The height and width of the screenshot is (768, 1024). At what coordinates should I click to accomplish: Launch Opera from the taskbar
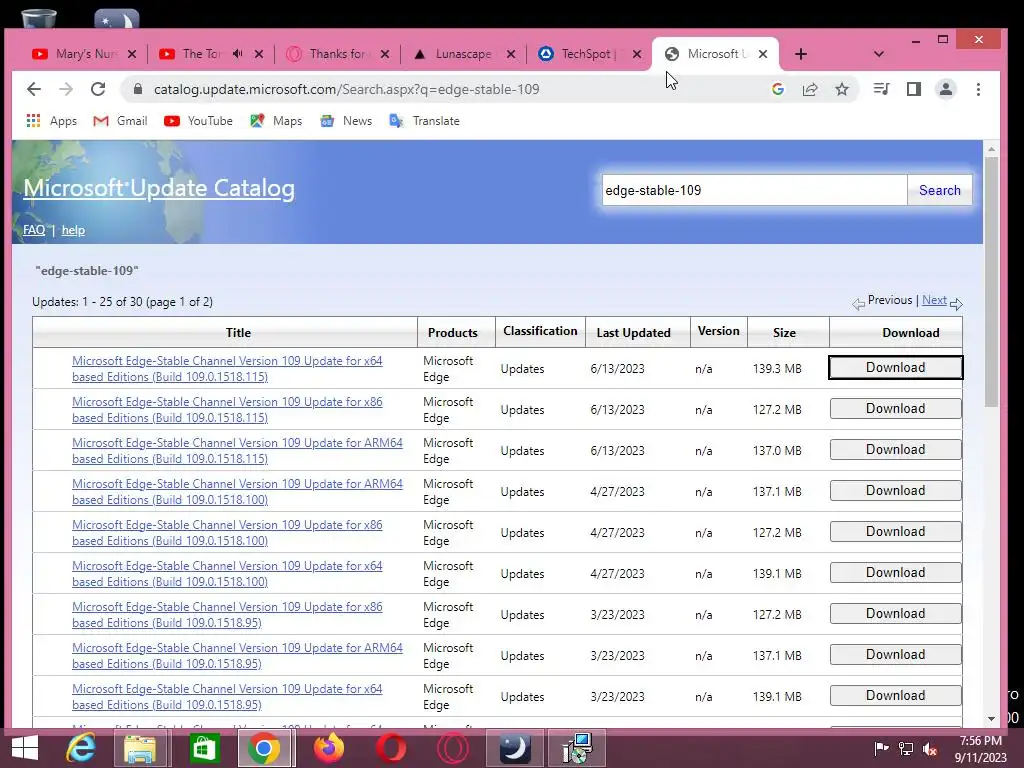coord(391,748)
